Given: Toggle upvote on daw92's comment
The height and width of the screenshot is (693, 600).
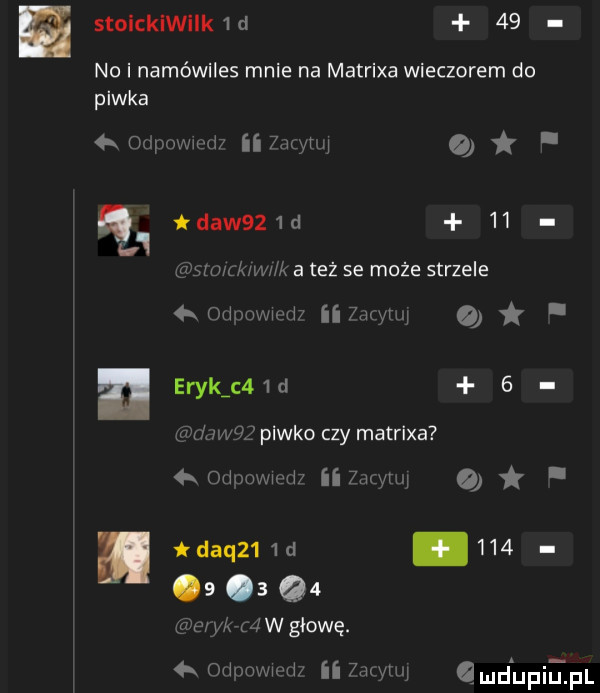Looking at the screenshot, I should coord(453,221).
